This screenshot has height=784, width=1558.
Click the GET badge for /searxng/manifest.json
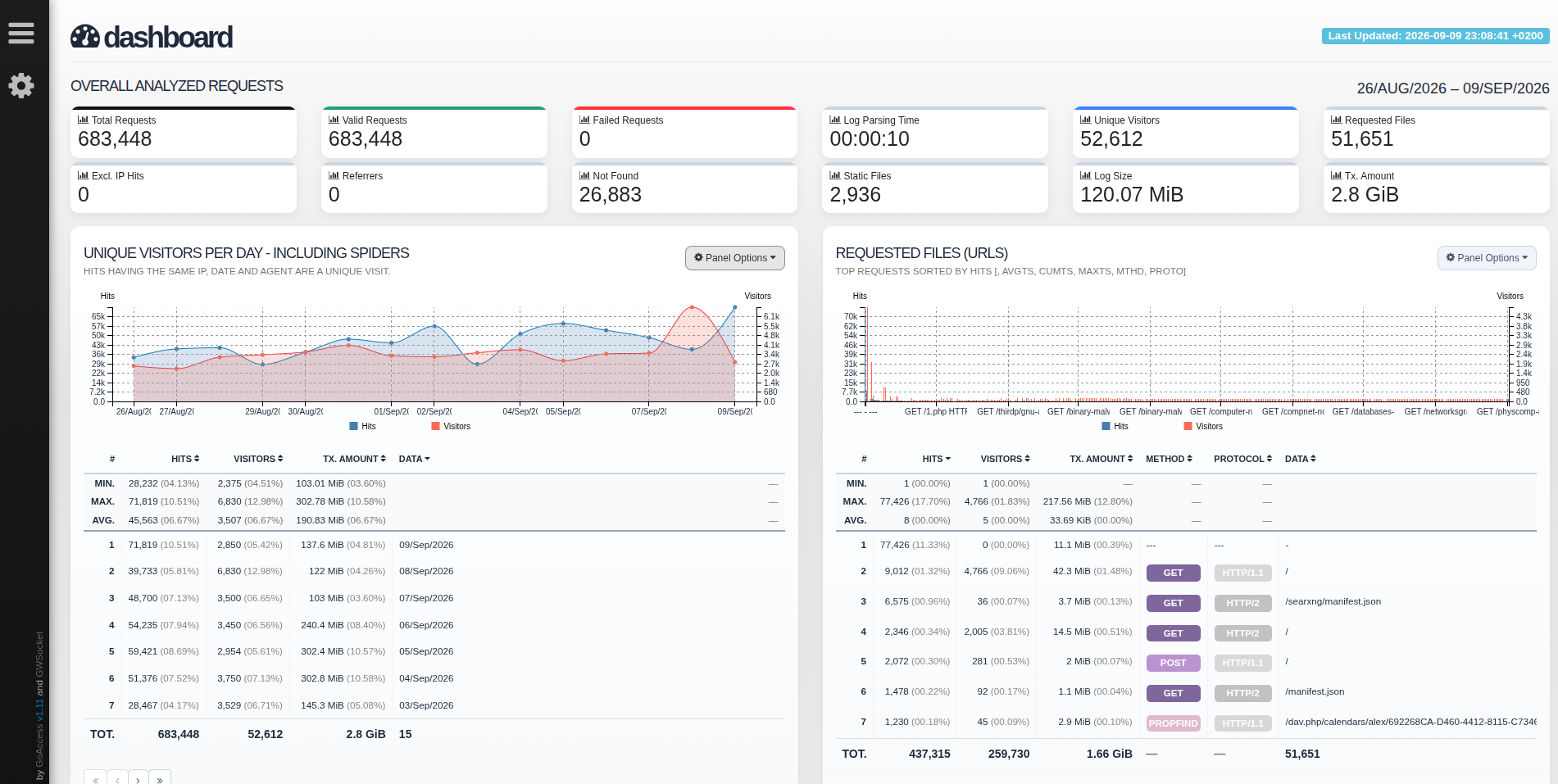(1173, 603)
